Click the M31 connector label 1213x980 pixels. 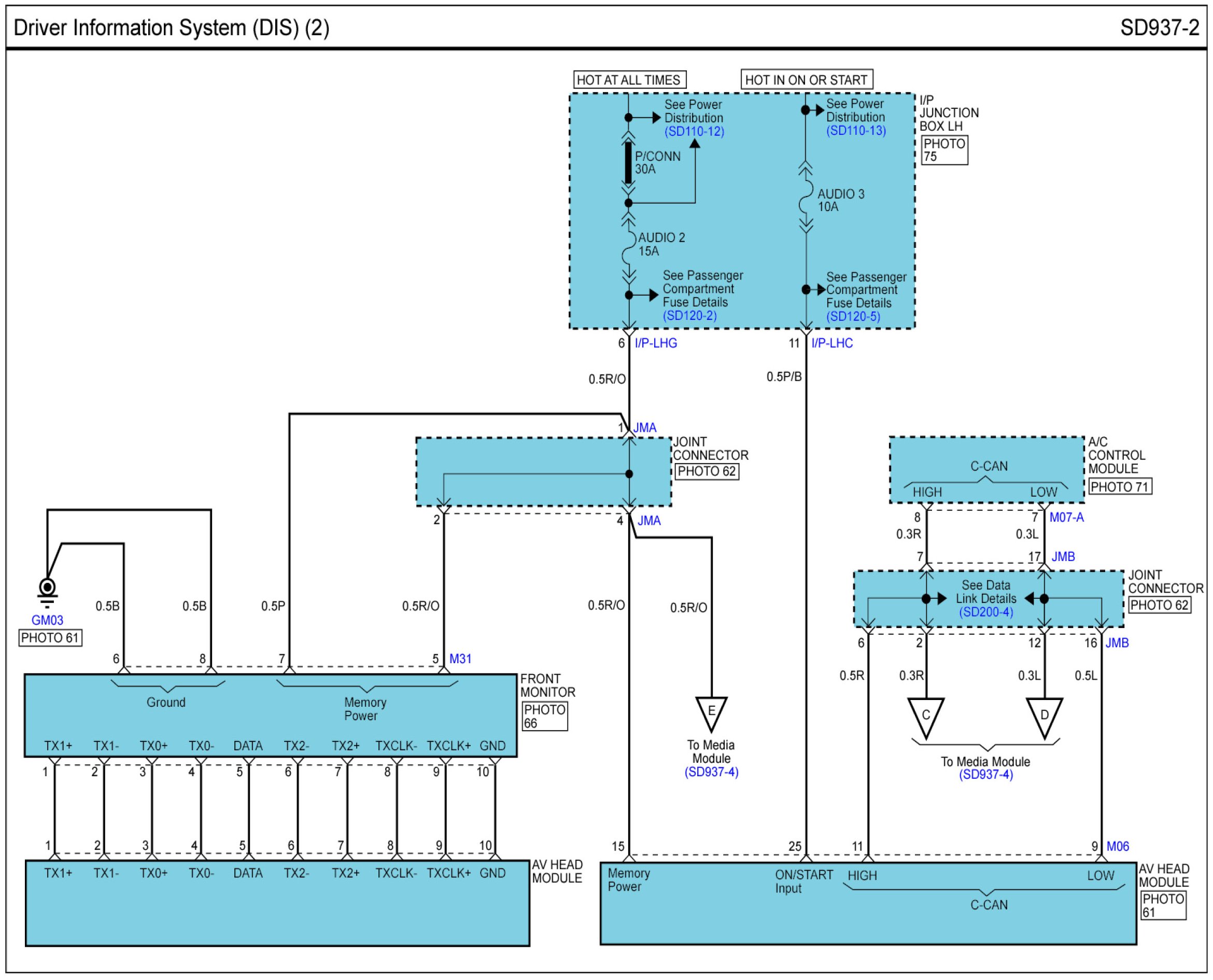(460, 659)
